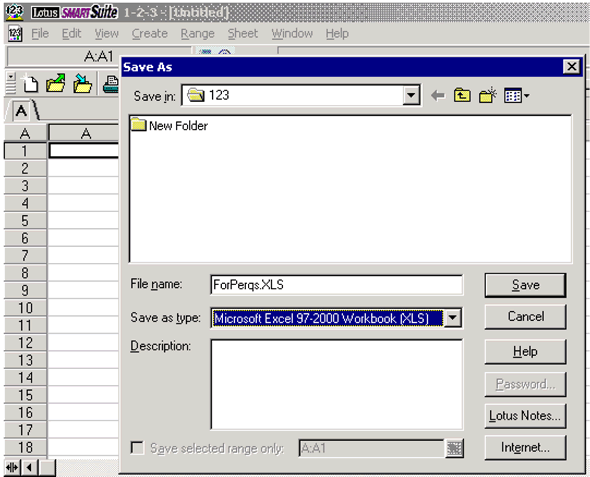This screenshot has height=477, width=590.
Task: Close the Save As dialog
Action: pyautogui.click(x=571, y=67)
